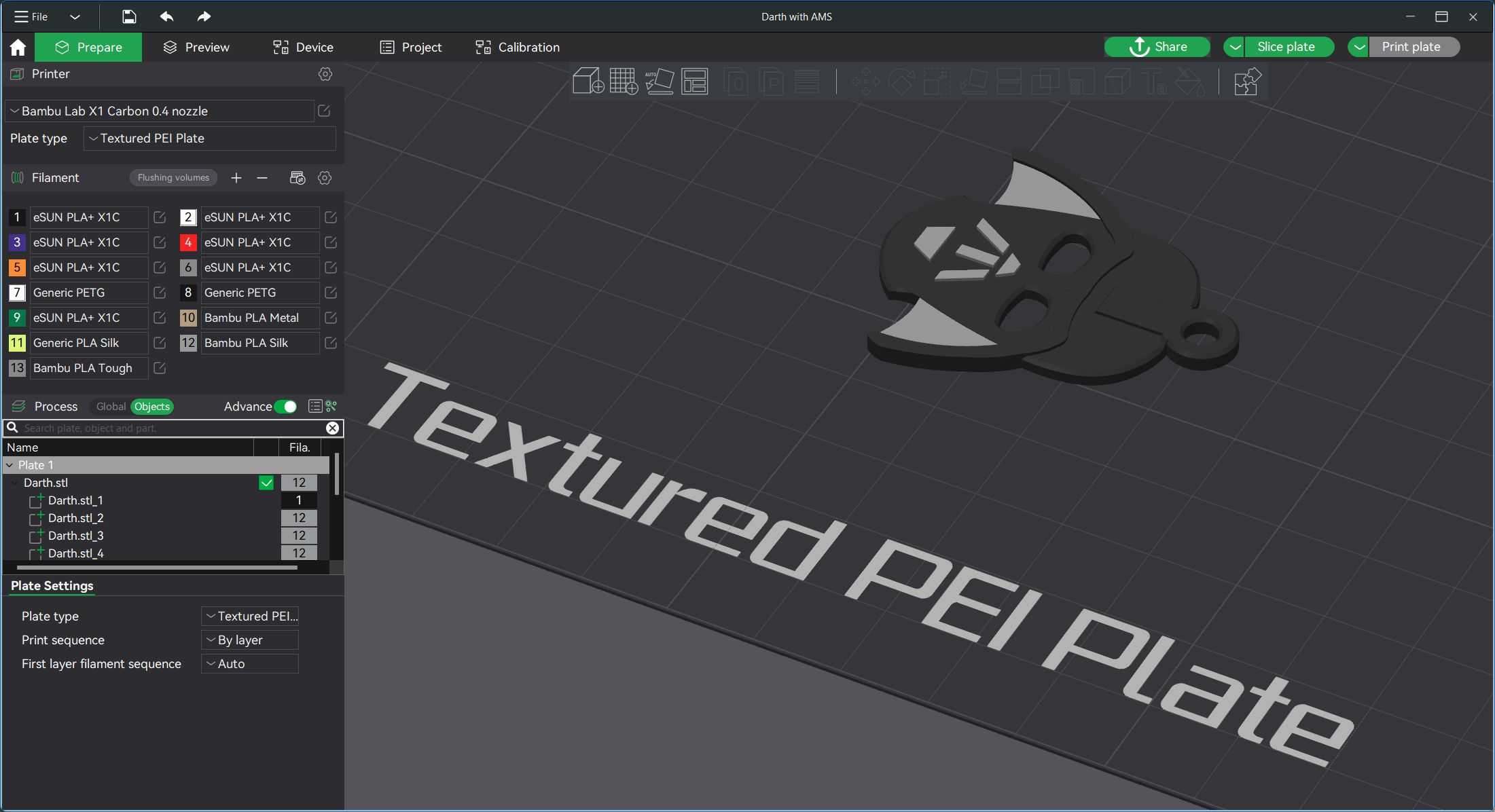Open the Assembly view puzzle icon
Image resolution: width=1495 pixels, height=812 pixels.
point(1247,81)
